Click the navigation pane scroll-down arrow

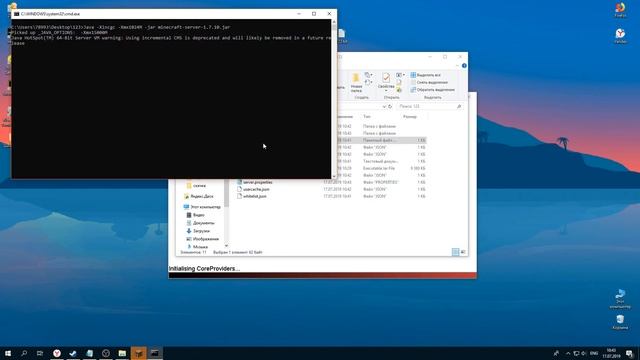coord(226,246)
